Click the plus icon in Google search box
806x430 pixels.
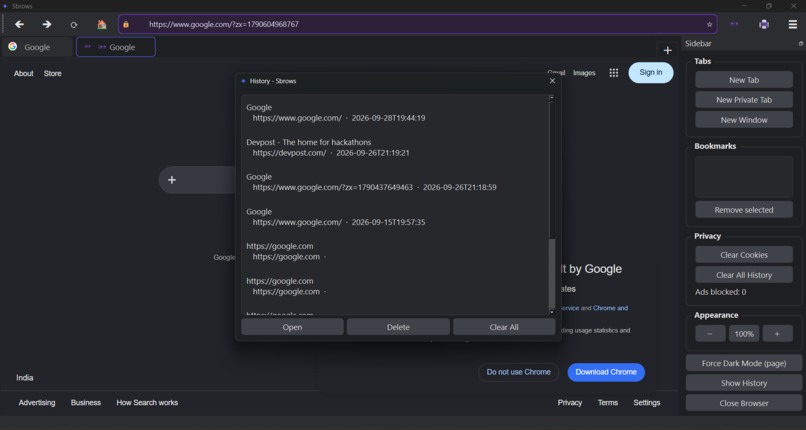[172, 180]
